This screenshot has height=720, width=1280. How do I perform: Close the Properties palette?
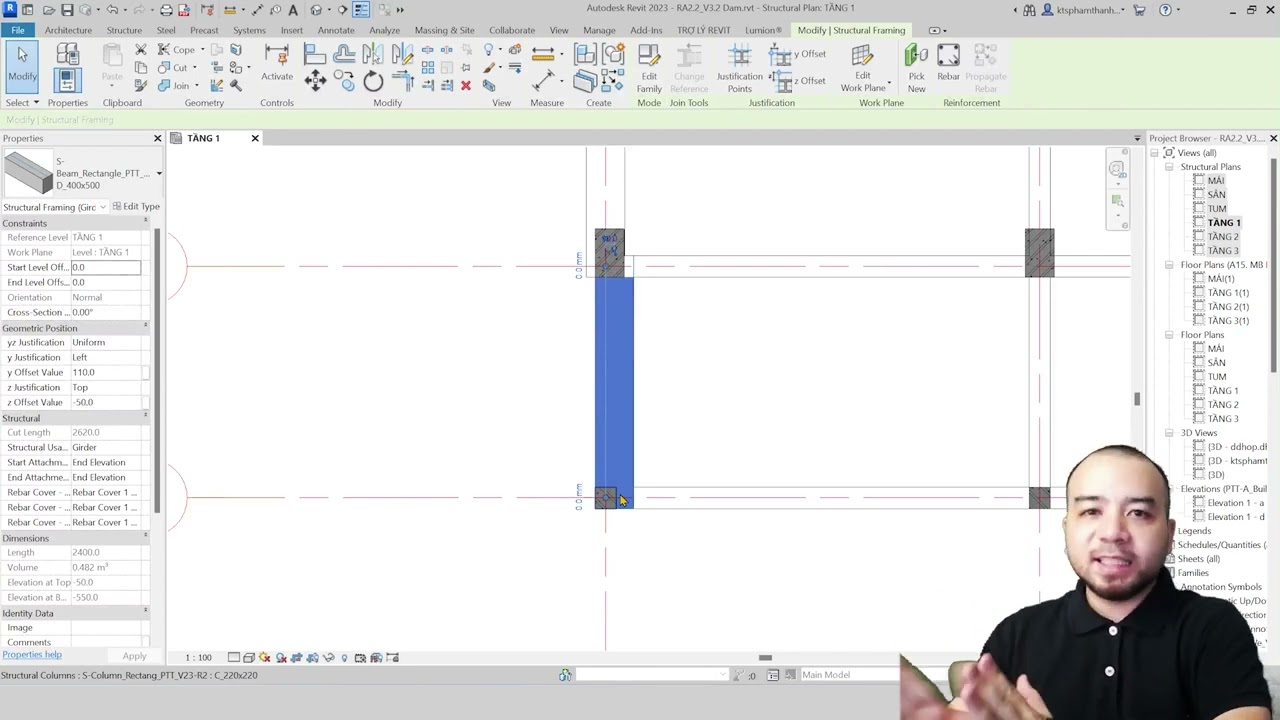(157, 138)
